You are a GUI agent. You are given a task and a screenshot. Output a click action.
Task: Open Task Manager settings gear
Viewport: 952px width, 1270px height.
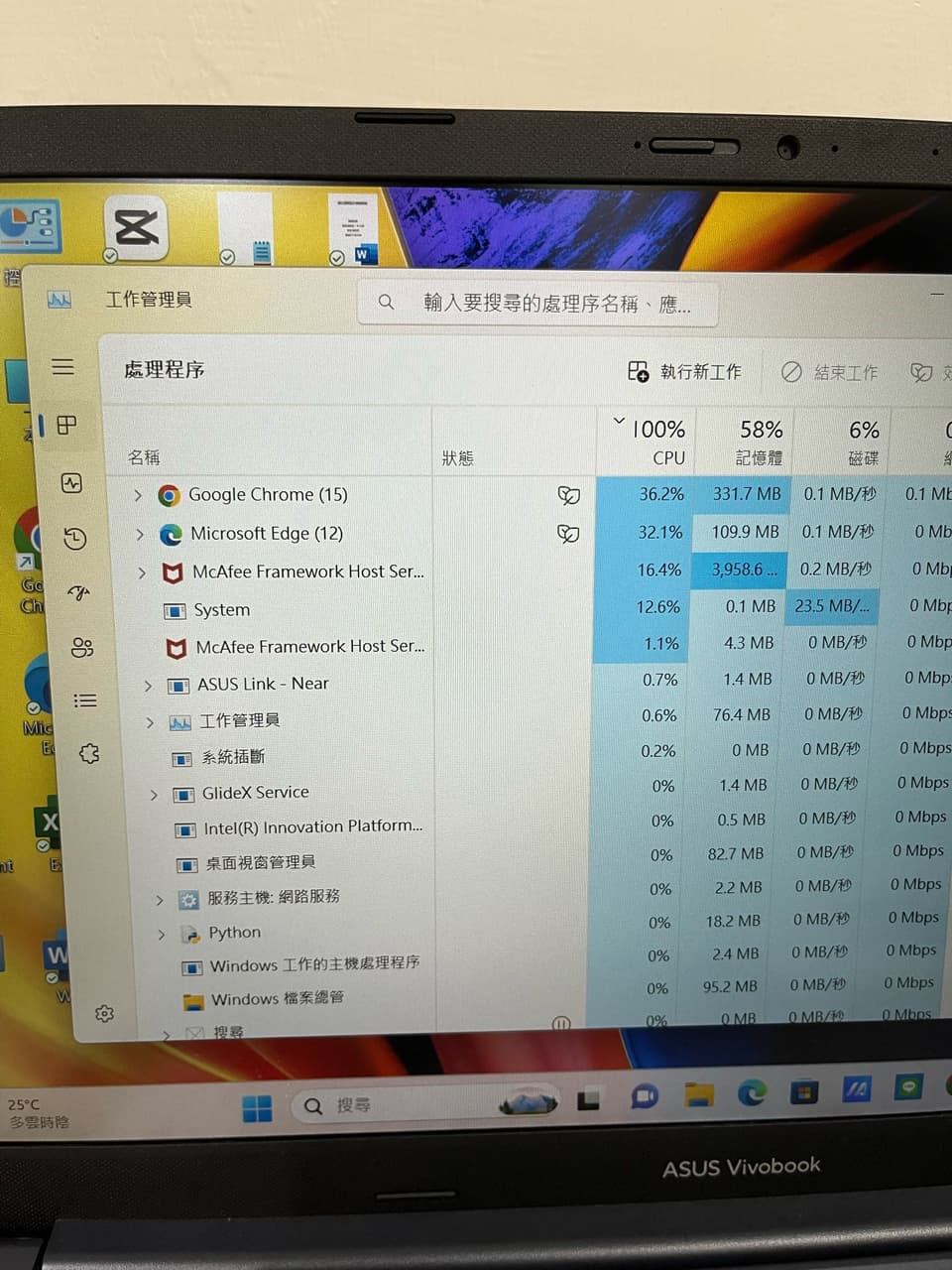pos(104,1013)
